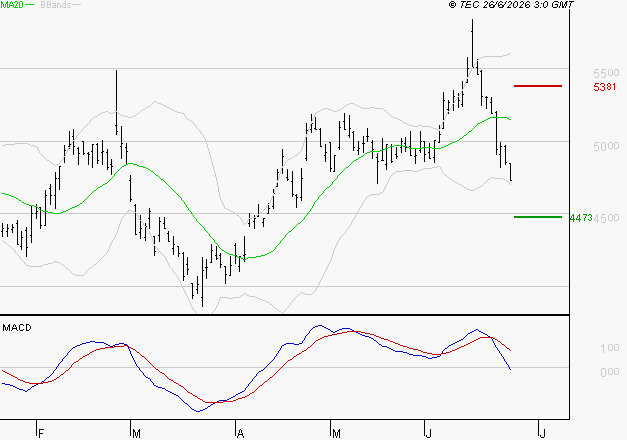Click the A month label on time axis
This screenshot has width=627, height=440.
pyautogui.click(x=240, y=434)
